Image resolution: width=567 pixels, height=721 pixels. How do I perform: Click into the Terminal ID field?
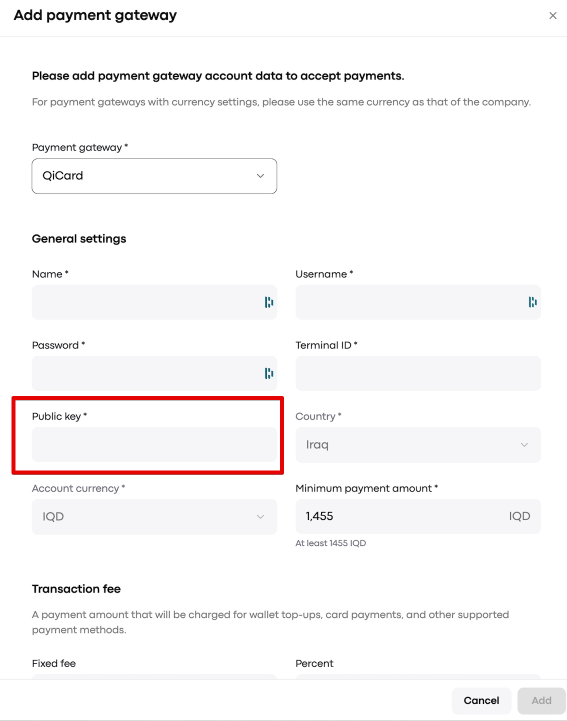(418, 373)
